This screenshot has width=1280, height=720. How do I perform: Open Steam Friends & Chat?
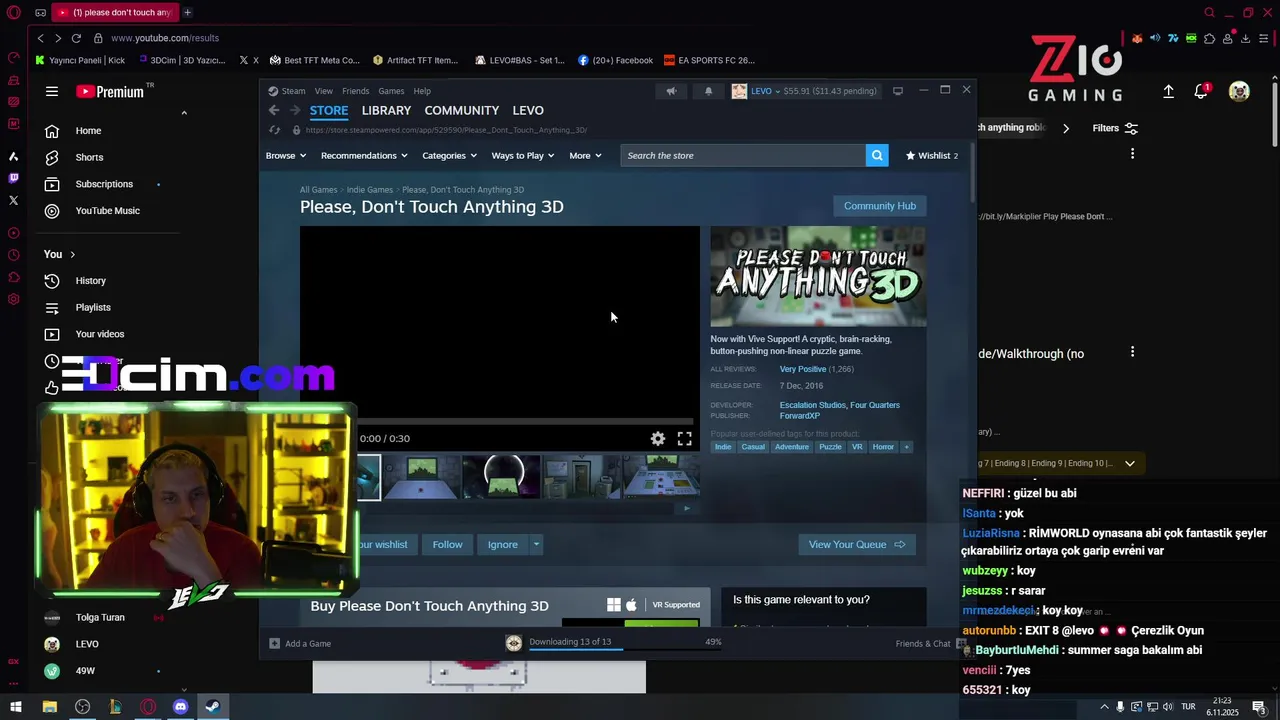[930, 643]
